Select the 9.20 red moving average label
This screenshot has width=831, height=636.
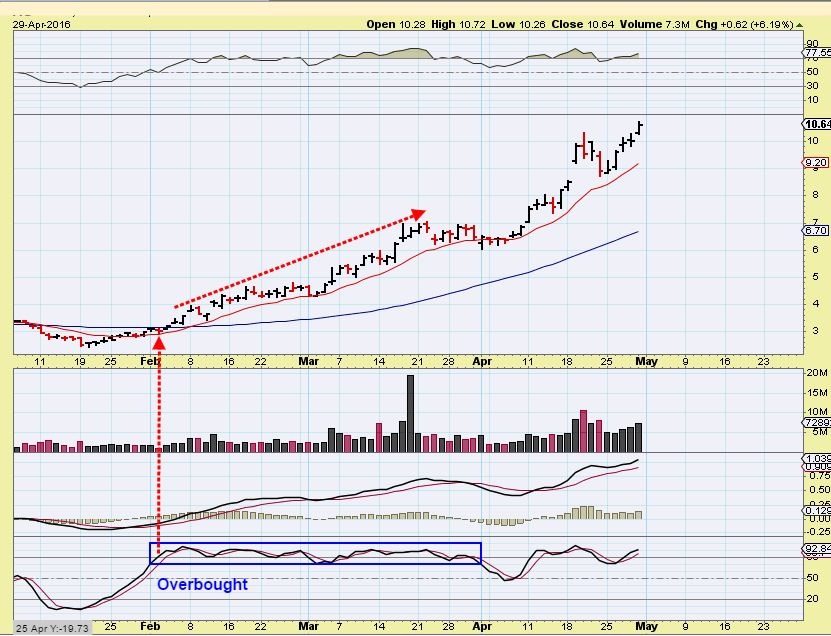(816, 162)
